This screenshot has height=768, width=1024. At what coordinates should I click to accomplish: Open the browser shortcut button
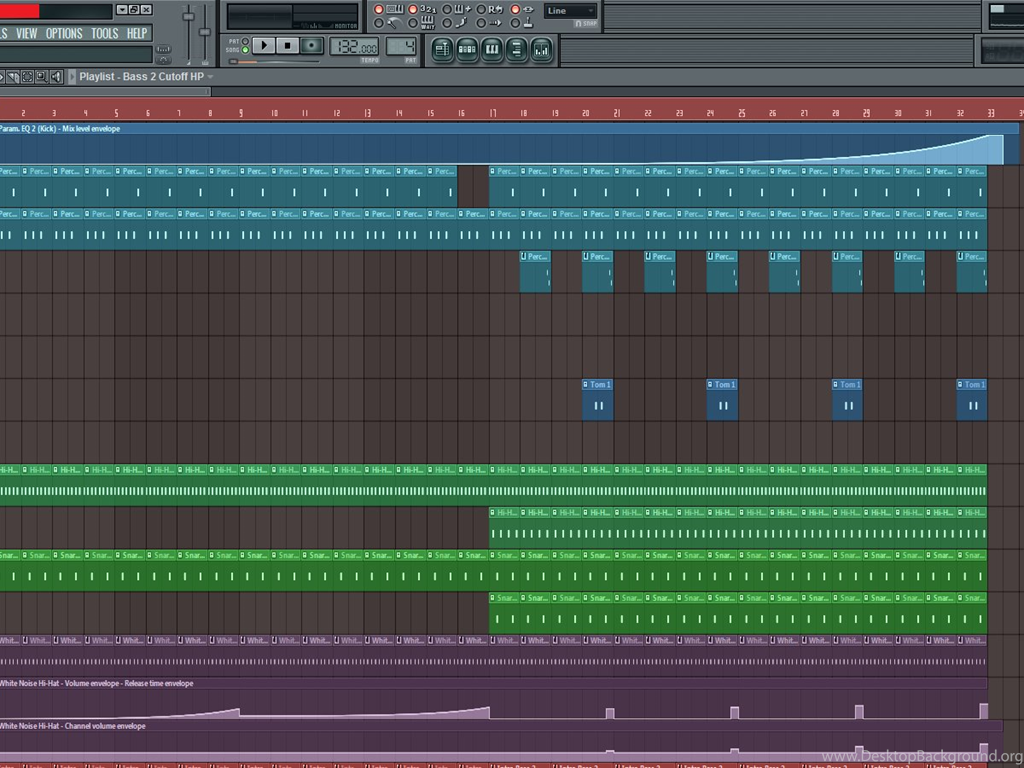[x=516, y=49]
